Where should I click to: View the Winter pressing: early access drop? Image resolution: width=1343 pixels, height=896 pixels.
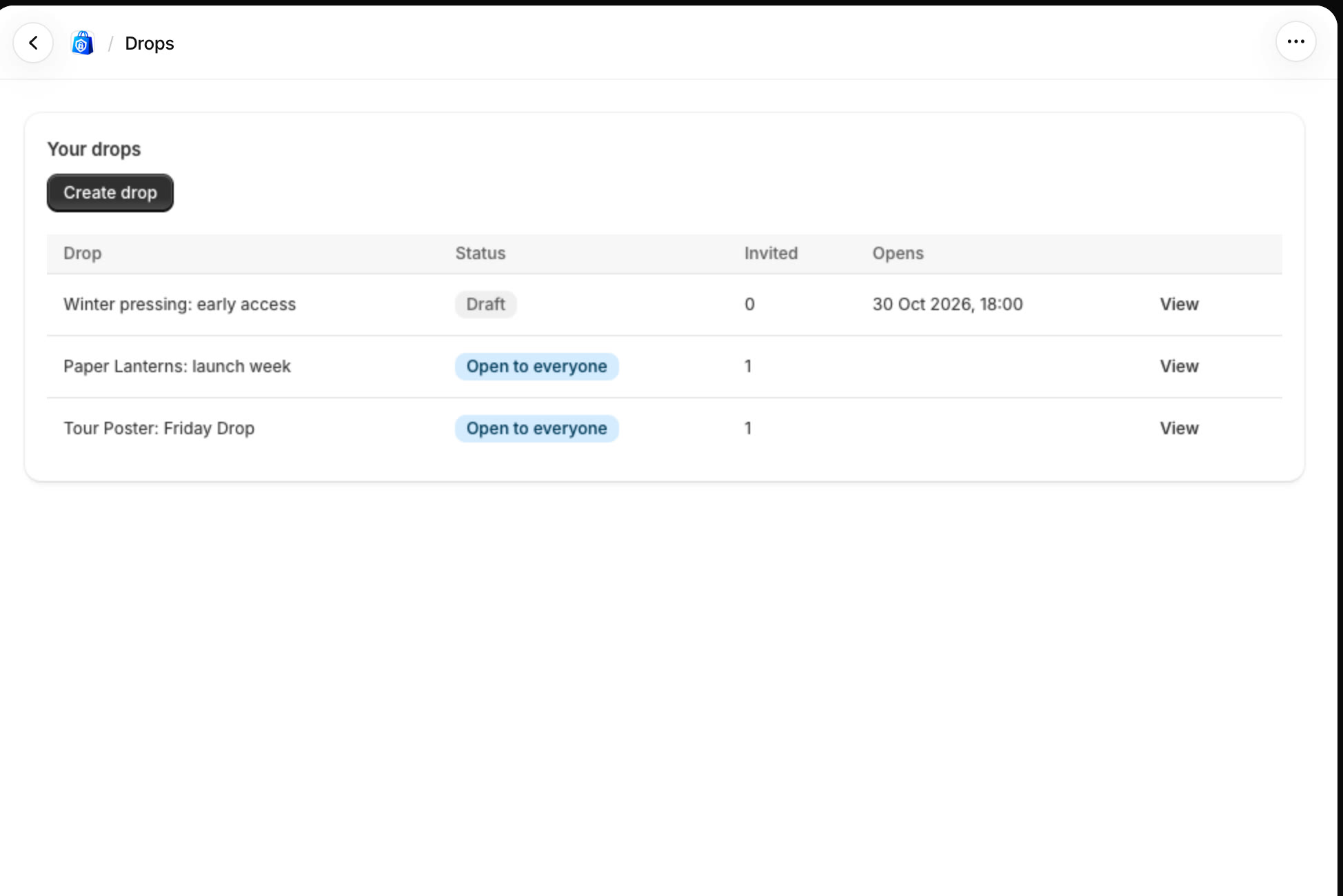point(1179,305)
